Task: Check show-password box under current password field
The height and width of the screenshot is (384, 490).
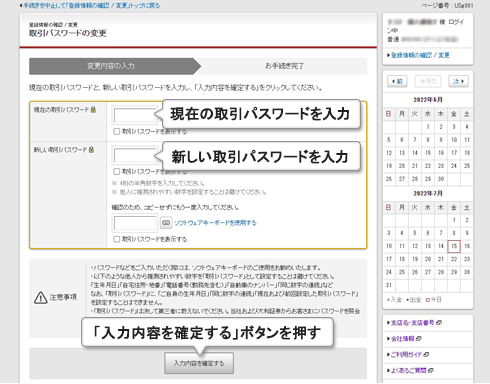Action: 117,132
